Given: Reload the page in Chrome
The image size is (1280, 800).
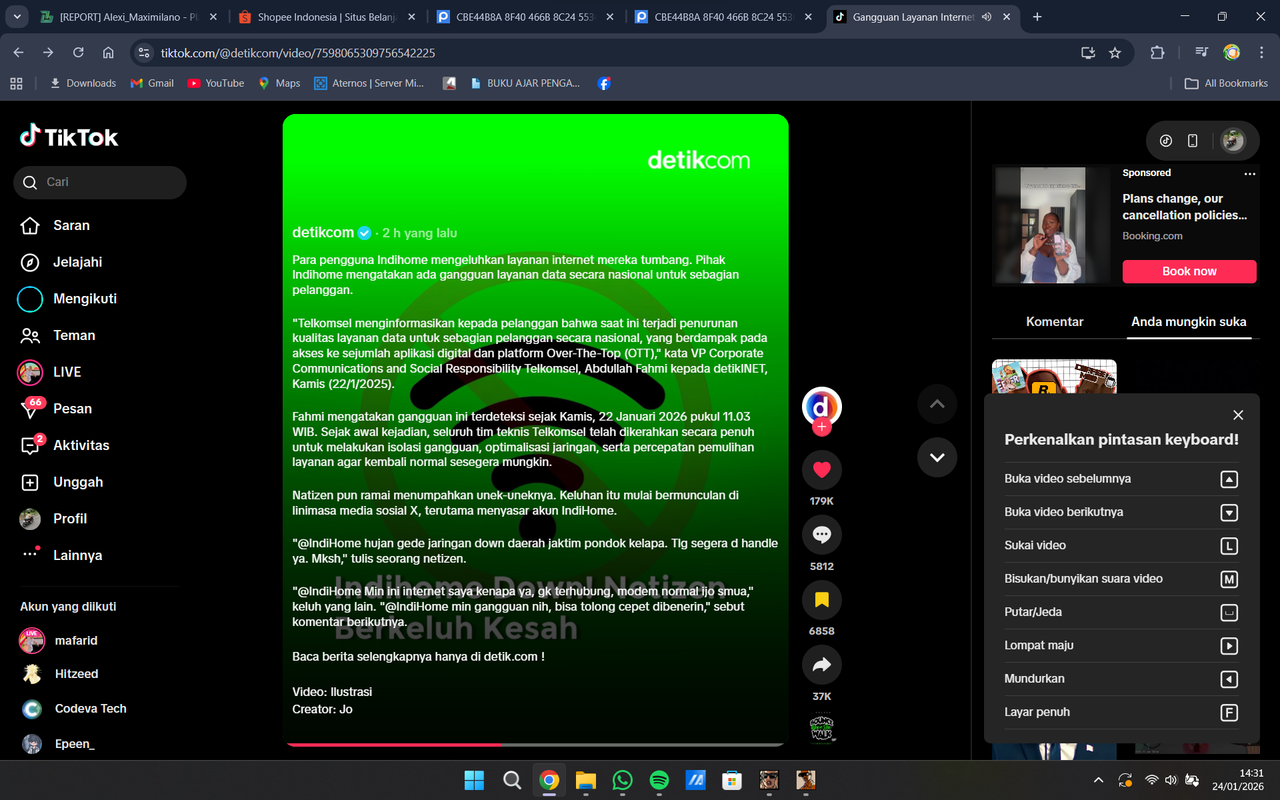Looking at the screenshot, I should [x=78, y=53].
